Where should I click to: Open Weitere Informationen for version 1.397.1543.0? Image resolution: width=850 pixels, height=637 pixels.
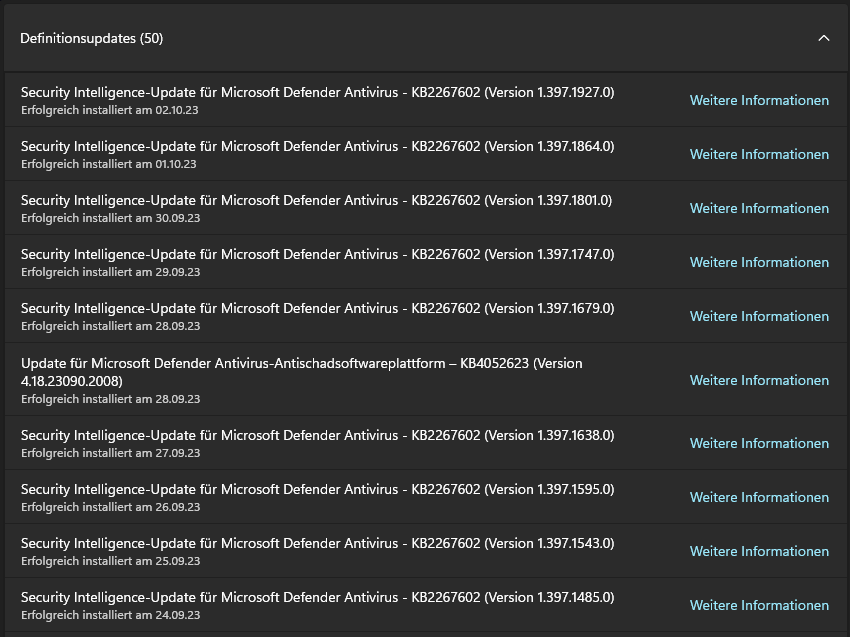click(x=759, y=551)
